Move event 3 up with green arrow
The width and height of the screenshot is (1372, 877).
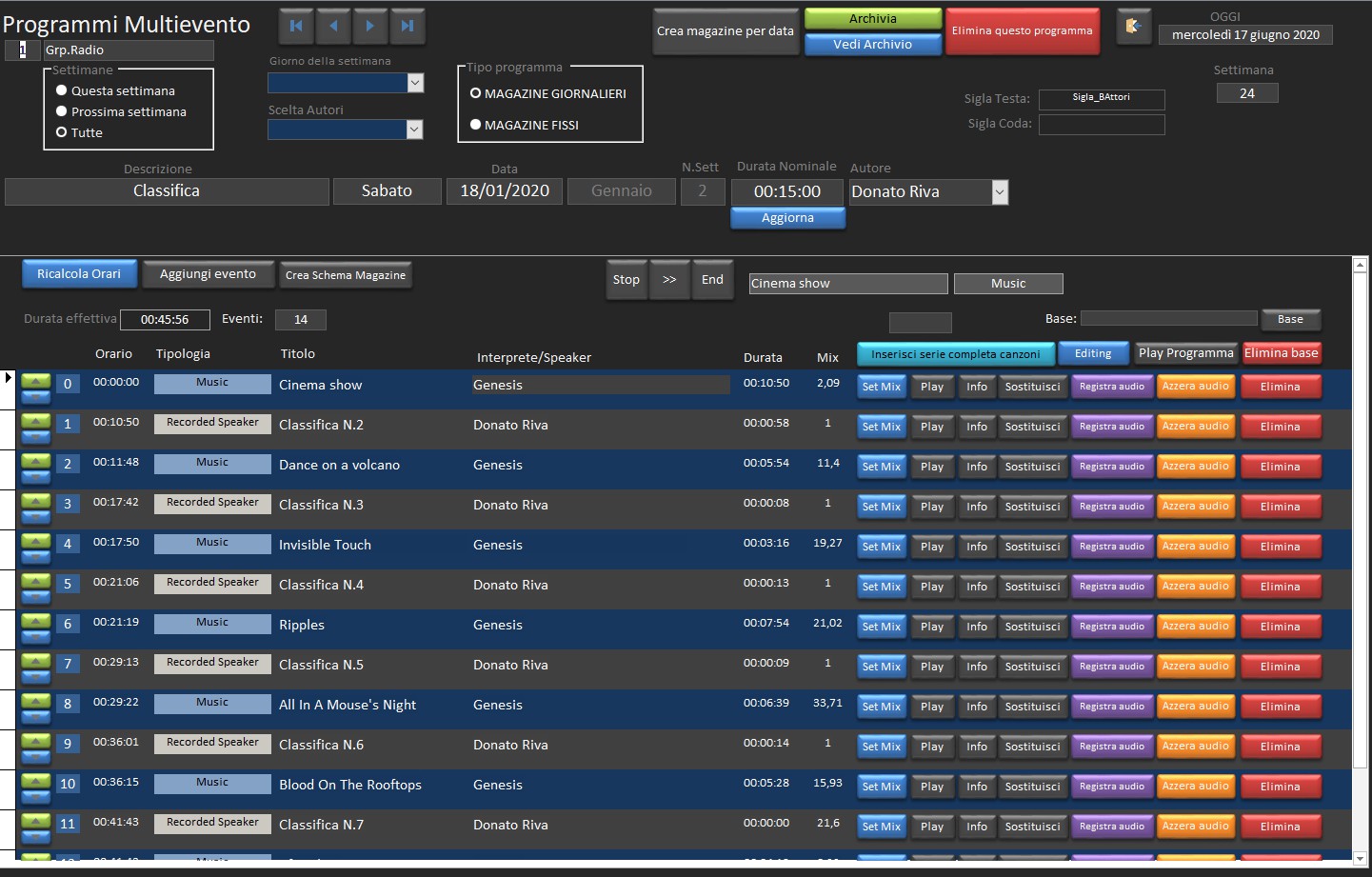tap(36, 500)
